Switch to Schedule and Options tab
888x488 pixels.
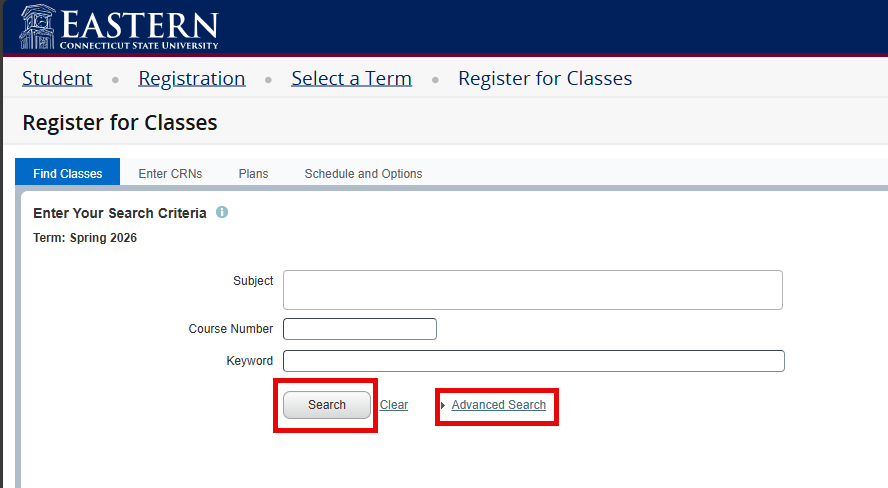click(x=363, y=173)
